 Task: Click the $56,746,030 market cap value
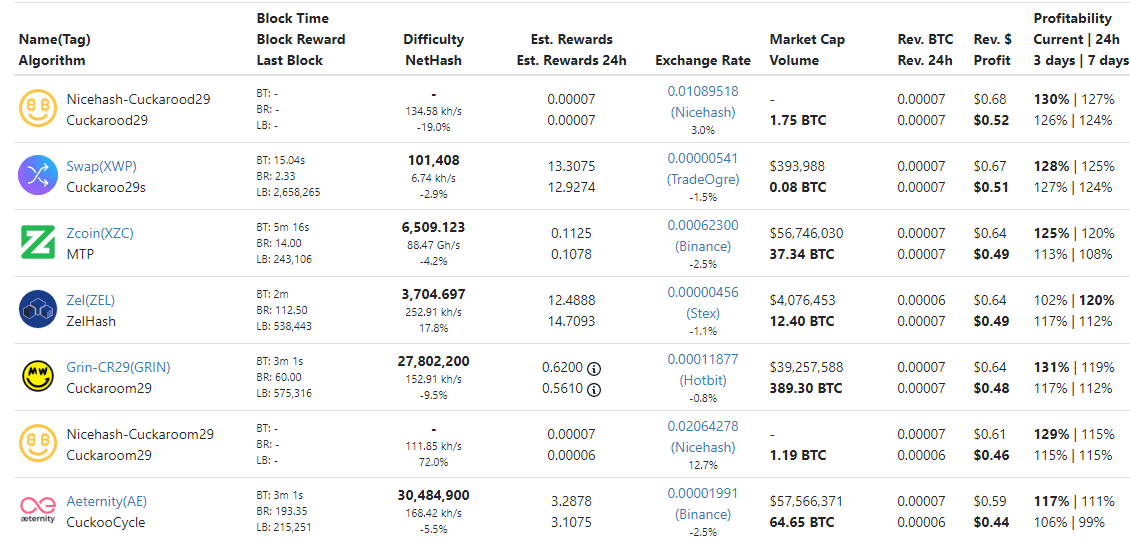(x=806, y=234)
